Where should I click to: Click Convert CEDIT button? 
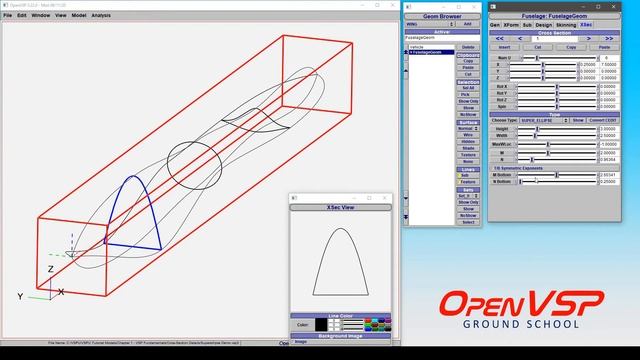[603, 120]
